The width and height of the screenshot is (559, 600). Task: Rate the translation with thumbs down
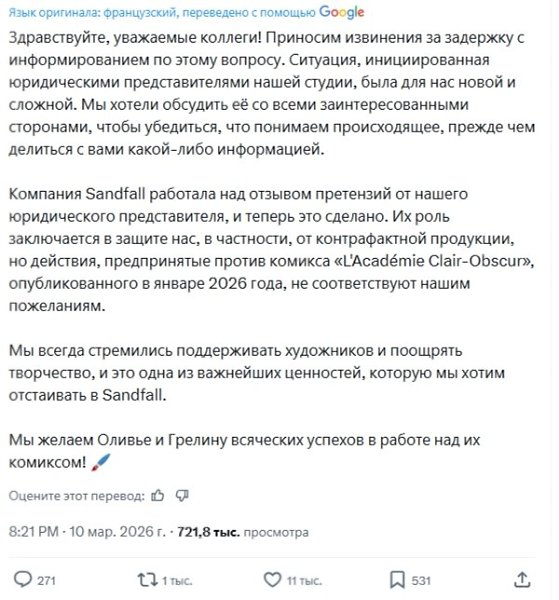182,496
